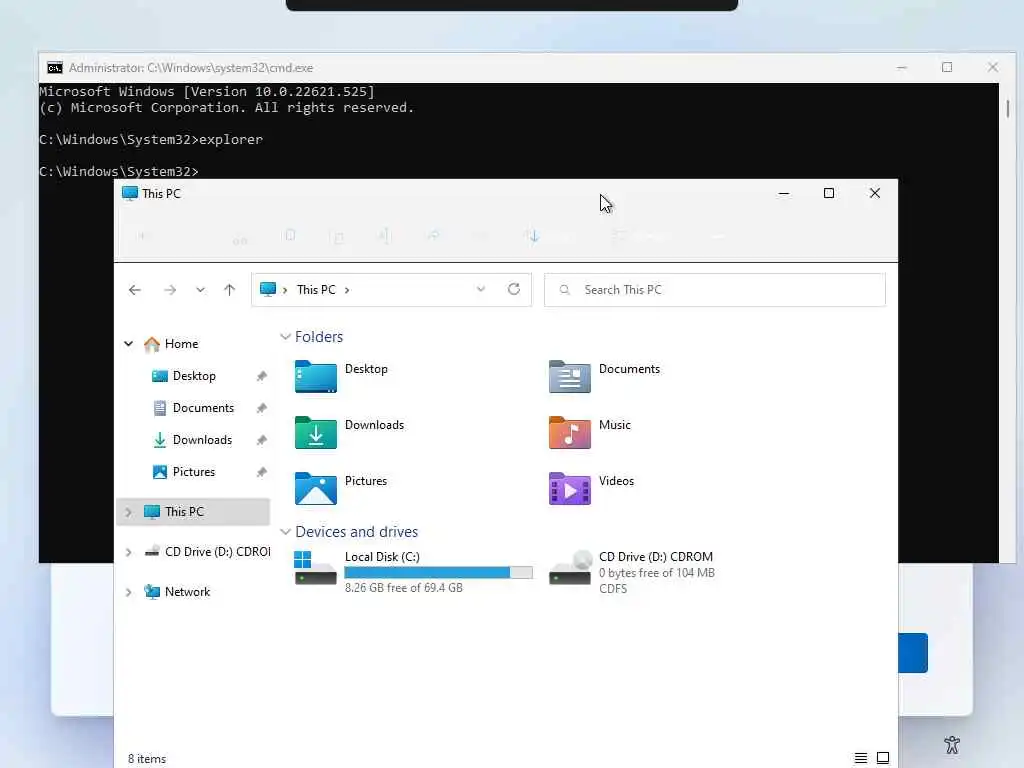Select the Desktop folder icon in Folders
1024x768 pixels.
pyautogui.click(x=315, y=377)
